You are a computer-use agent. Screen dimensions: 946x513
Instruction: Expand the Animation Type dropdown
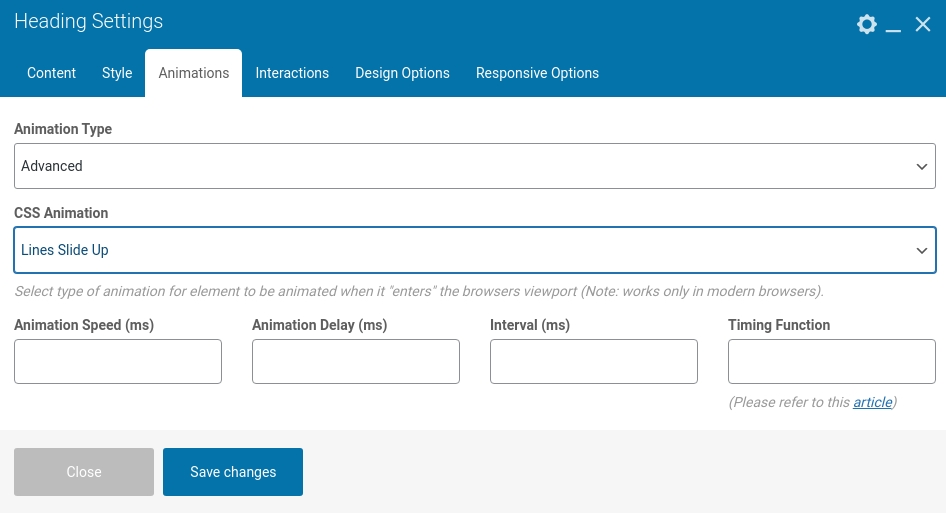475,166
